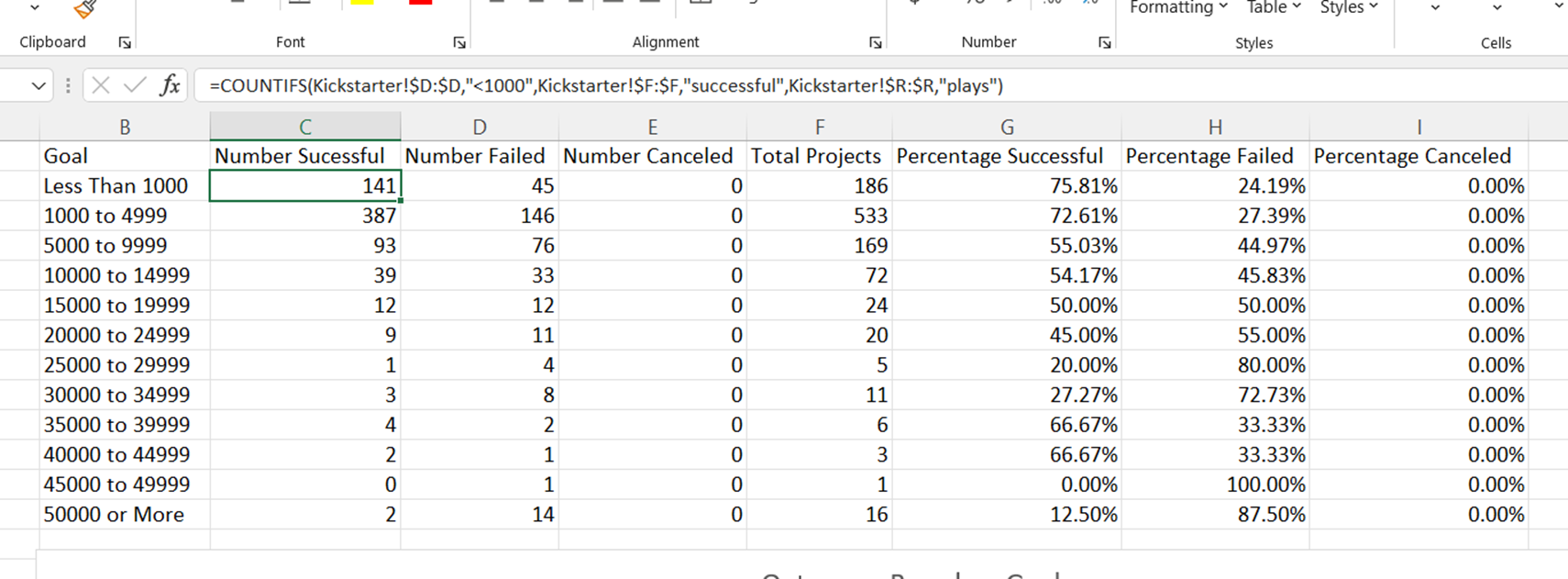1568x579 pixels.
Task: Select the 'Percentage Successful' header cell
Action: [x=1007, y=156]
